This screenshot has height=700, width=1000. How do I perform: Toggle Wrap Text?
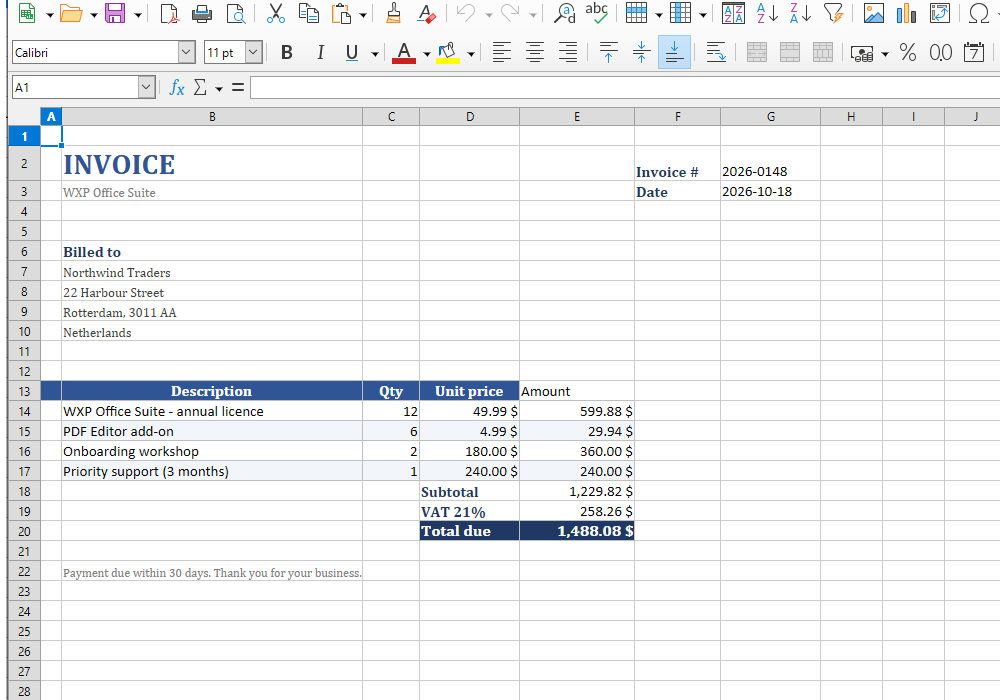coord(716,52)
